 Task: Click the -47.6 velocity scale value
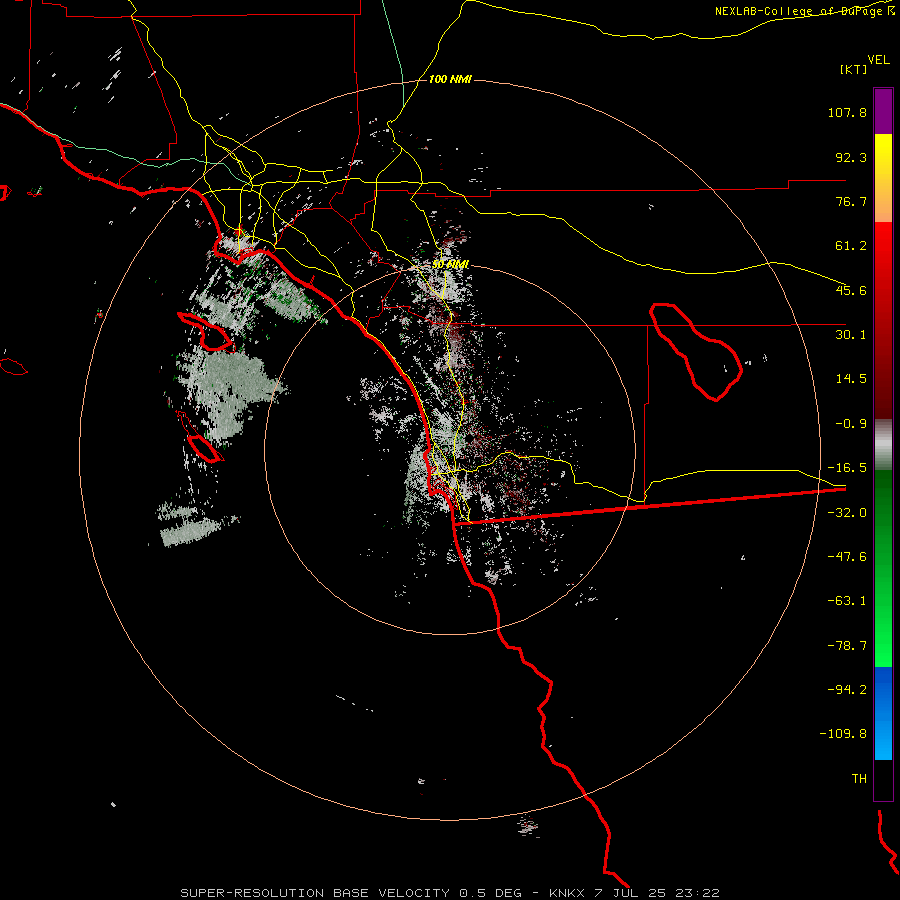pos(847,557)
